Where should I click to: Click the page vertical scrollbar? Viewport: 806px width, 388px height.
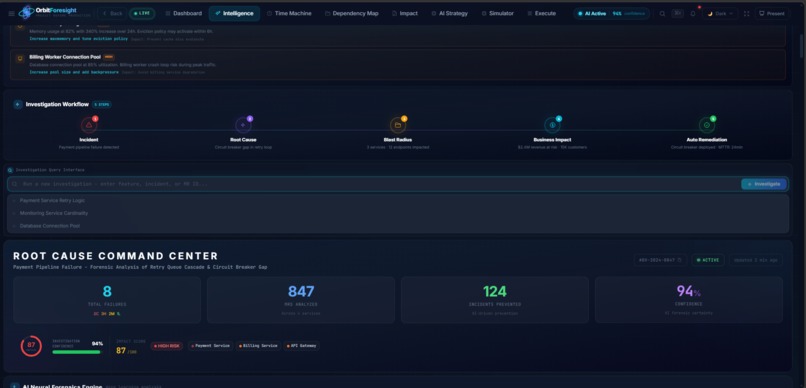coord(801,46)
